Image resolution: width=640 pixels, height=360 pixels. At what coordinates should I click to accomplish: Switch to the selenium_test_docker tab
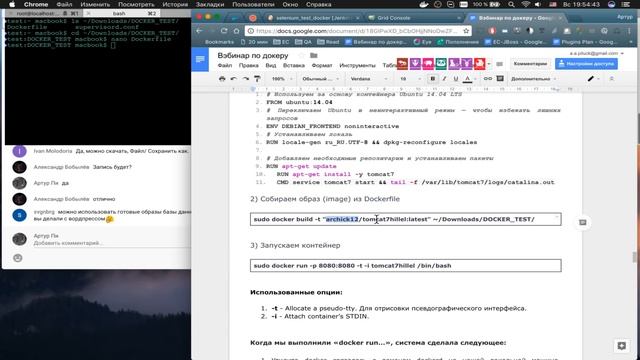[x=313, y=18]
